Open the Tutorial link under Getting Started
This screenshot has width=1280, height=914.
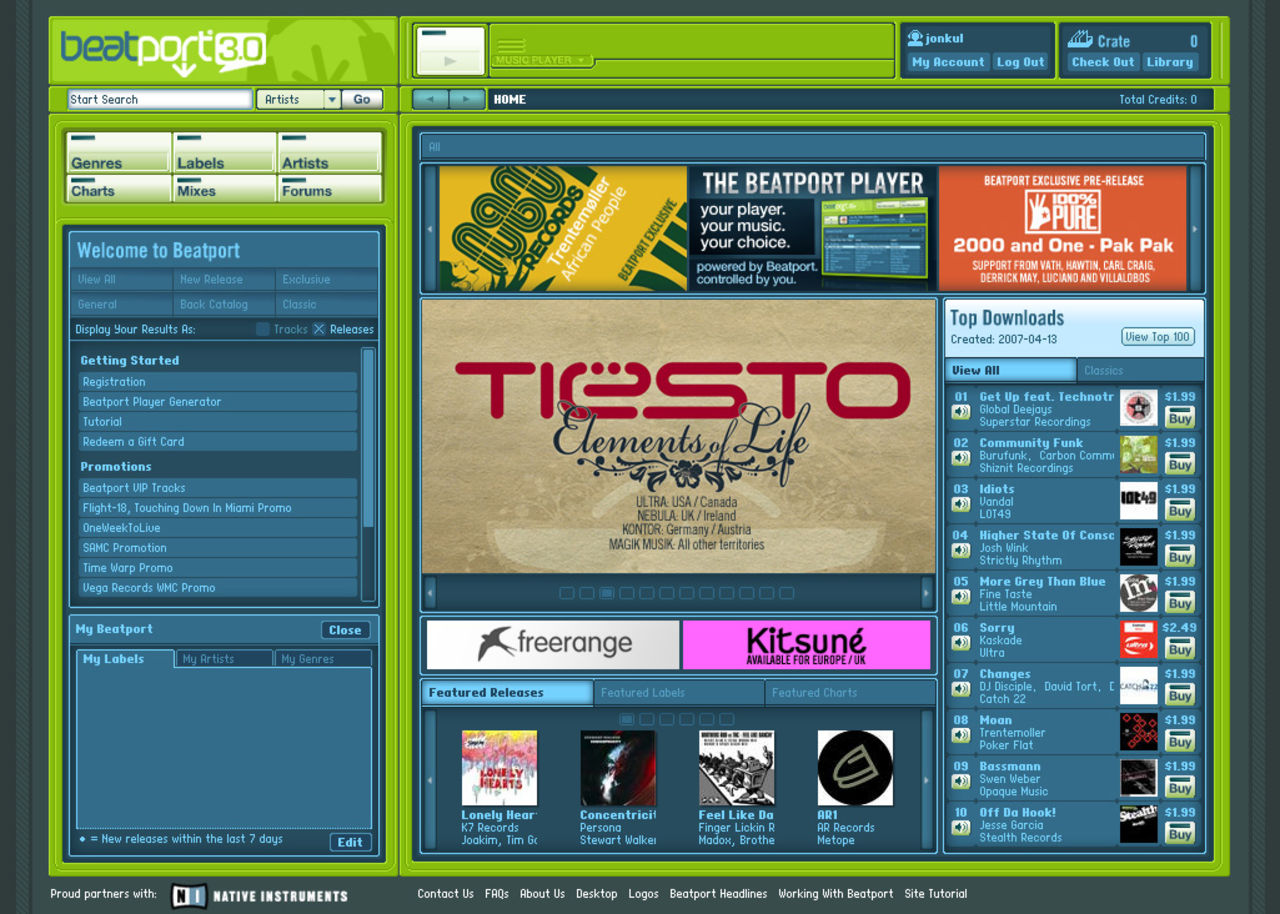tap(102, 421)
